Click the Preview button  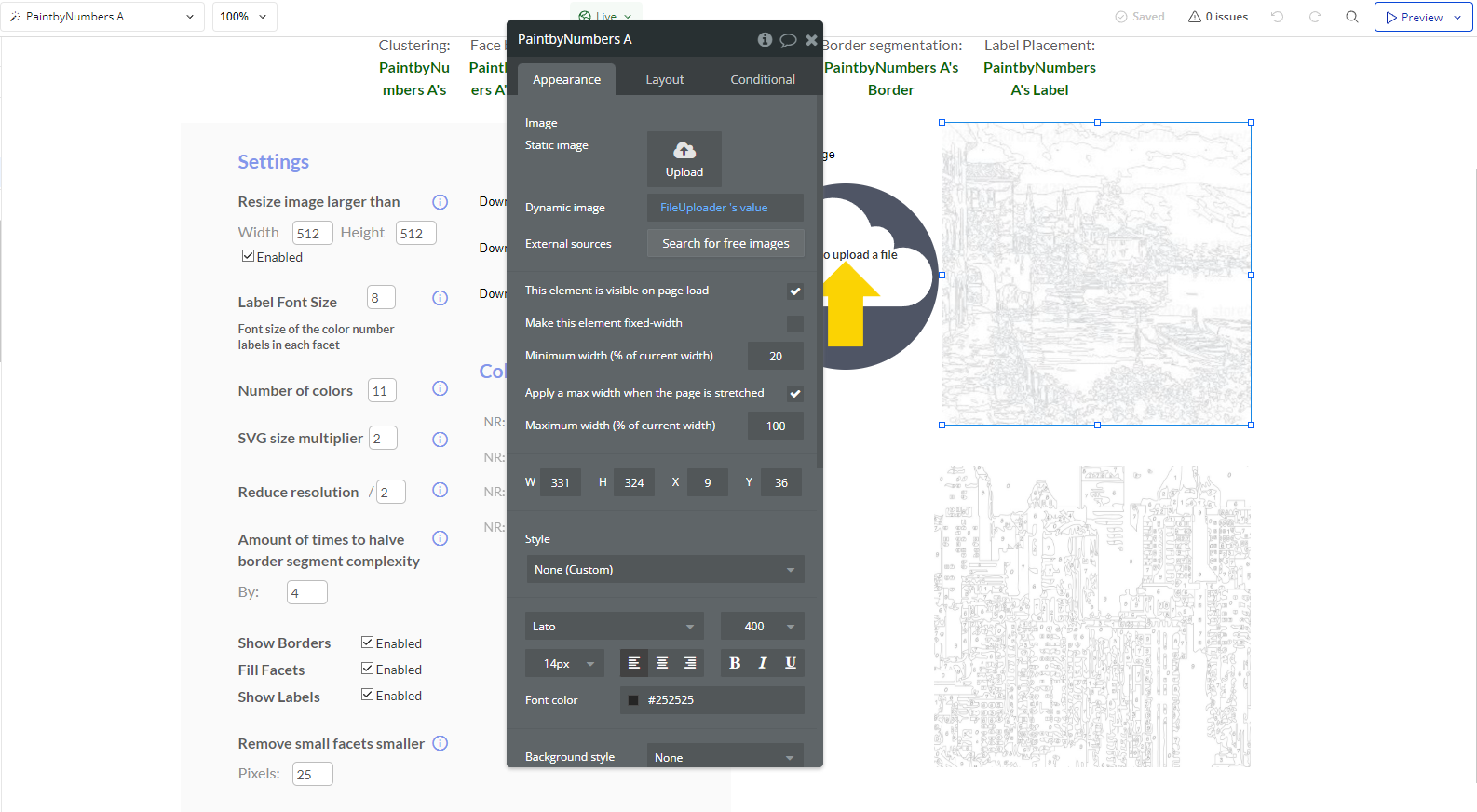point(1416,18)
